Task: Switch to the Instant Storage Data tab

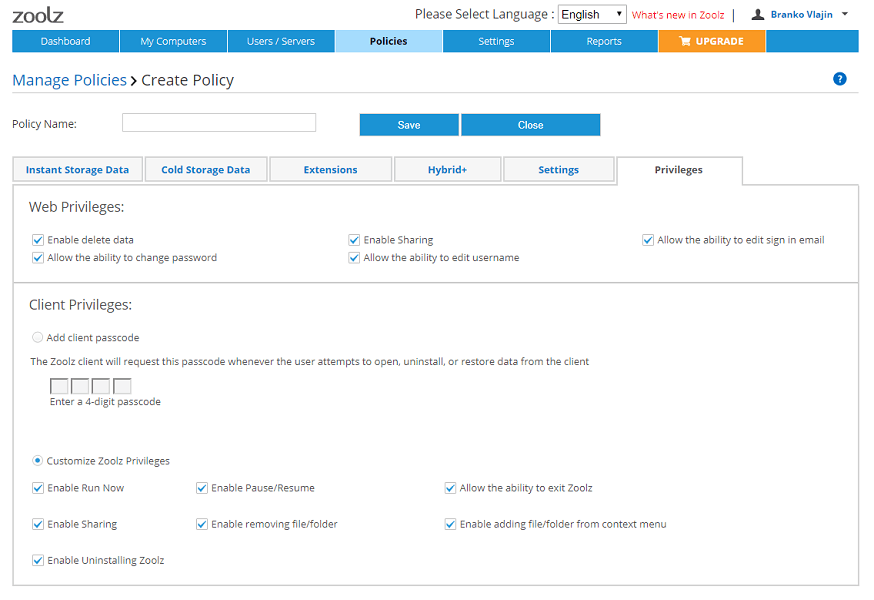Action: pos(77,170)
